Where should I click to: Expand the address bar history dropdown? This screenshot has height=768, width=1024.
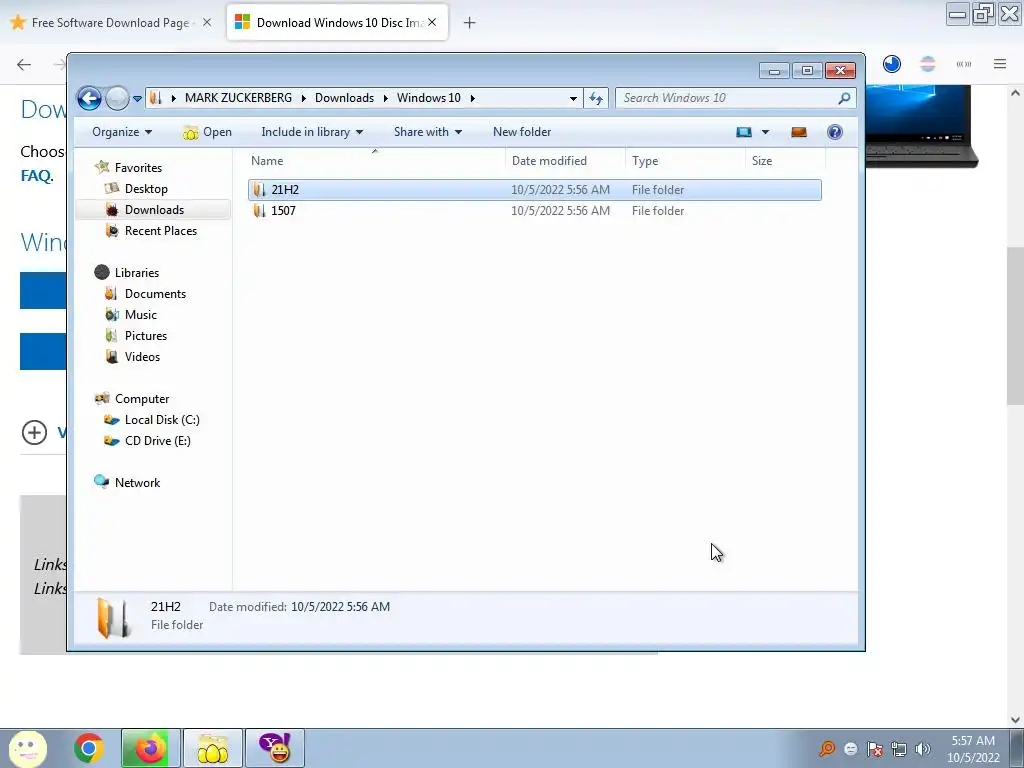point(573,98)
